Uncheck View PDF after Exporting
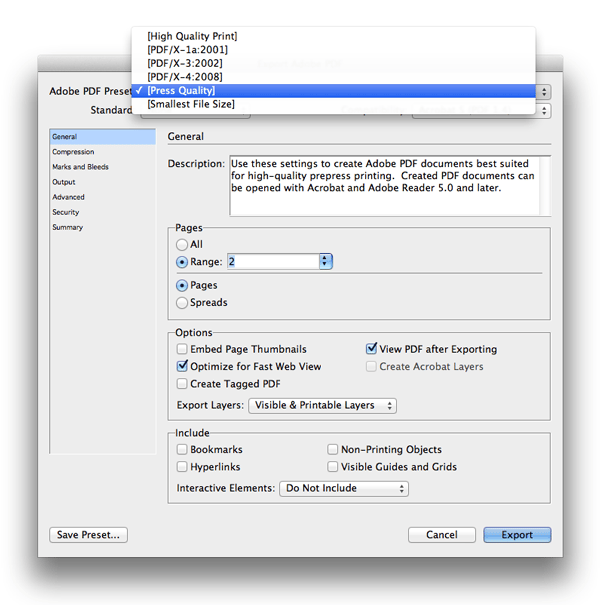Image resolution: width=600 pixels, height=605 pixels. coord(371,349)
